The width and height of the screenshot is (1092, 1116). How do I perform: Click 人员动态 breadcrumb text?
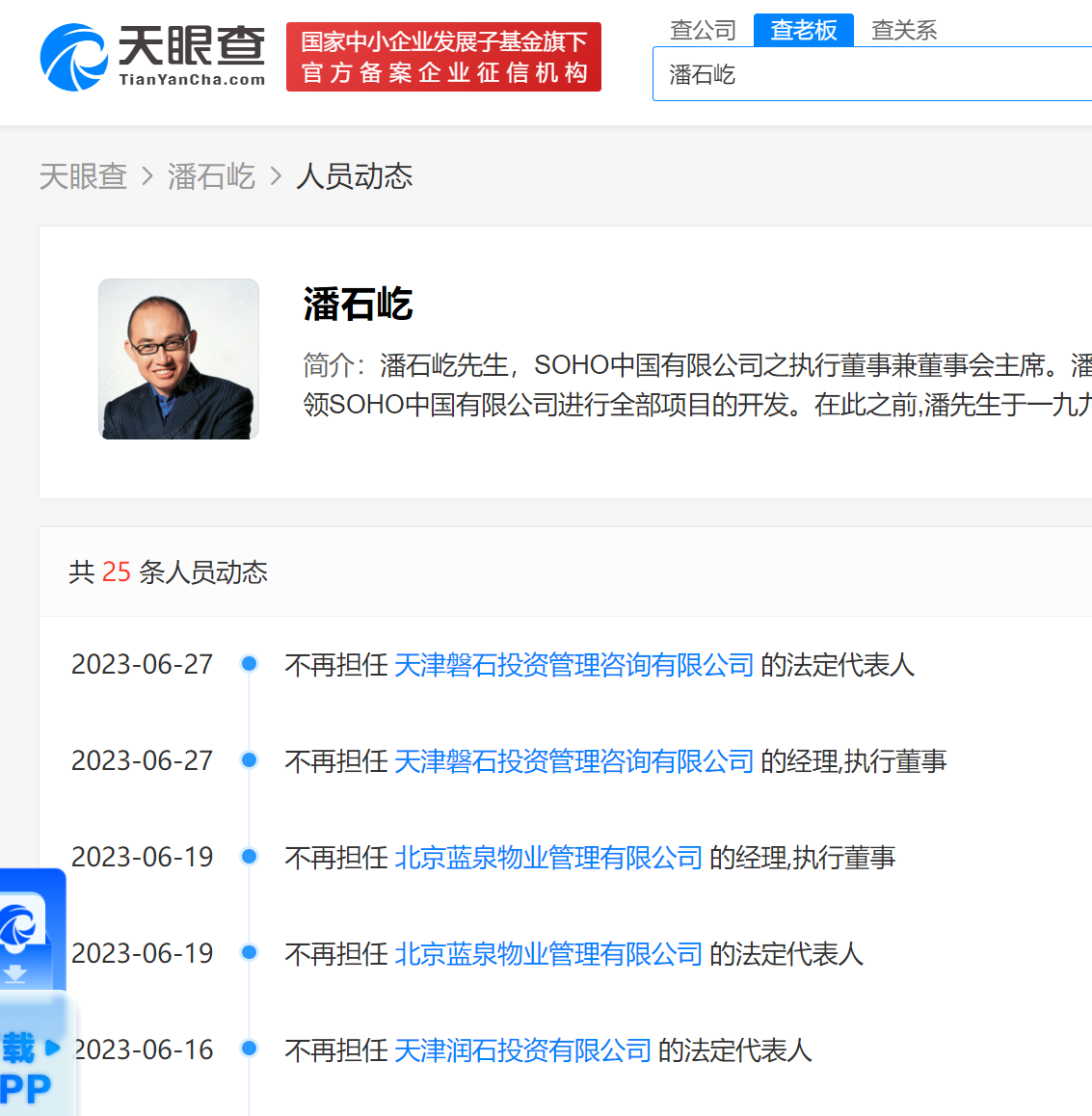click(355, 175)
